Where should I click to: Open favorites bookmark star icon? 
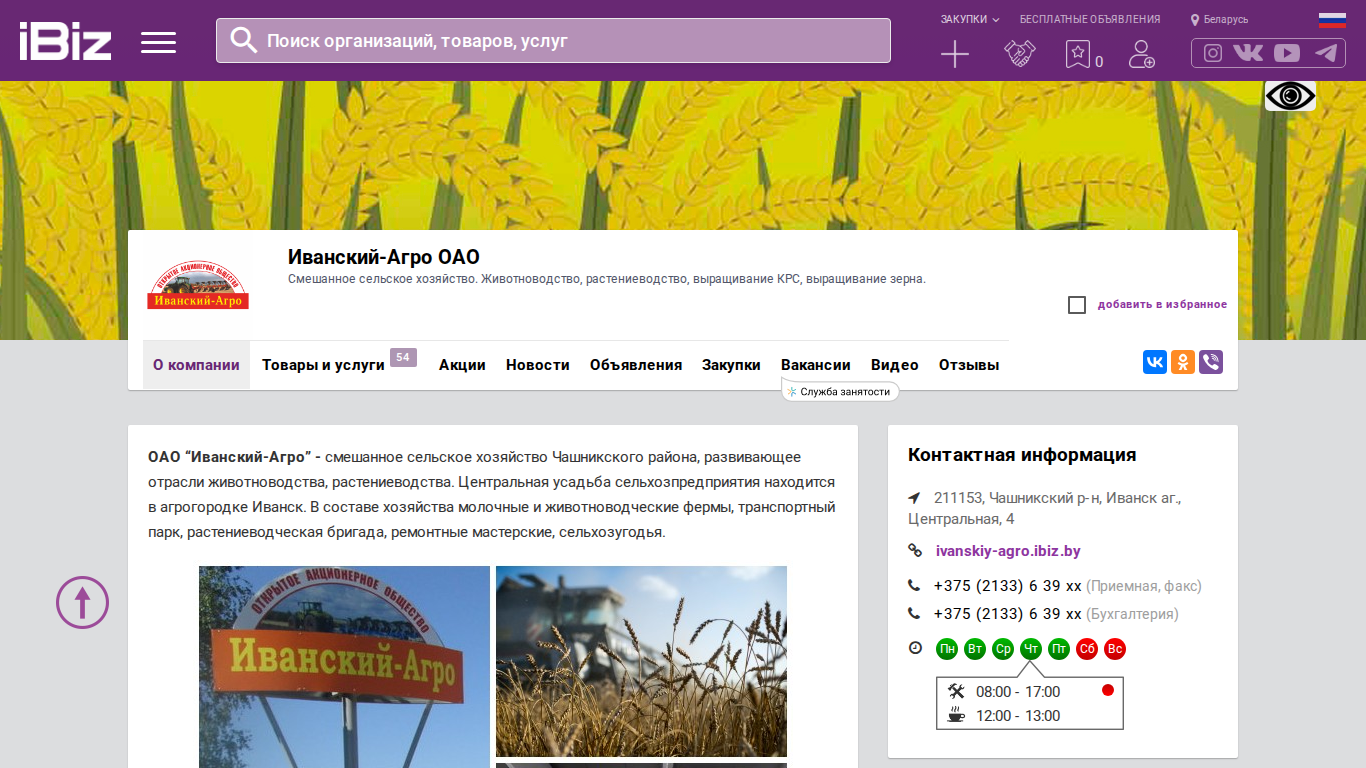coord(1077,54)
